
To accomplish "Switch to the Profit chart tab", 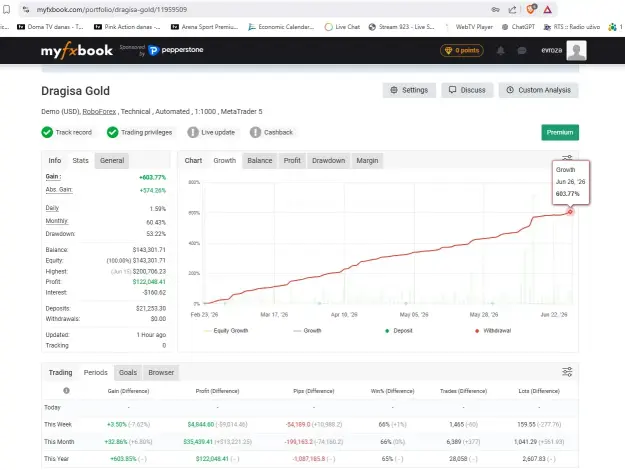I will point(292,161).
